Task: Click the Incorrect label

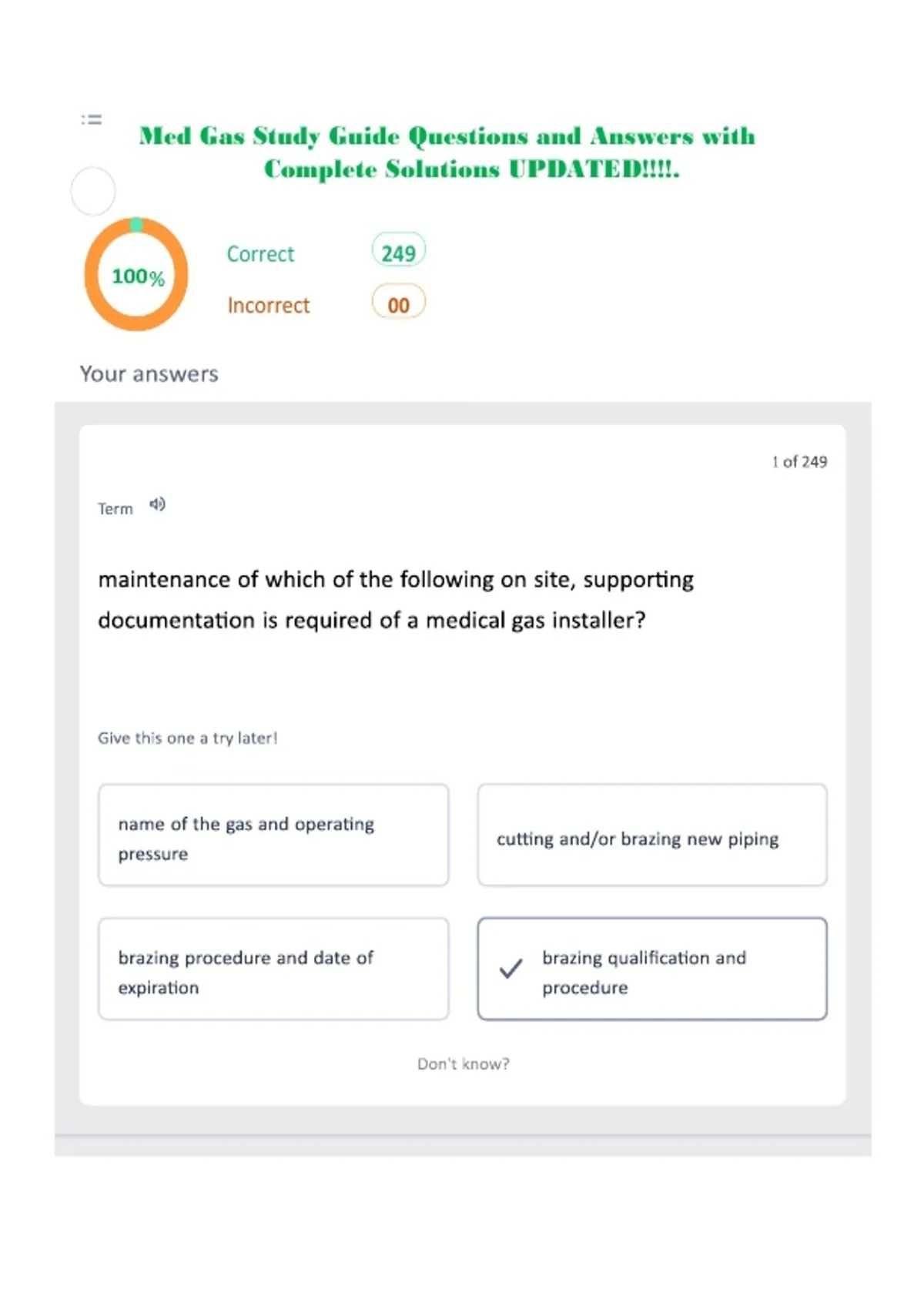Action: coord(268,305)
